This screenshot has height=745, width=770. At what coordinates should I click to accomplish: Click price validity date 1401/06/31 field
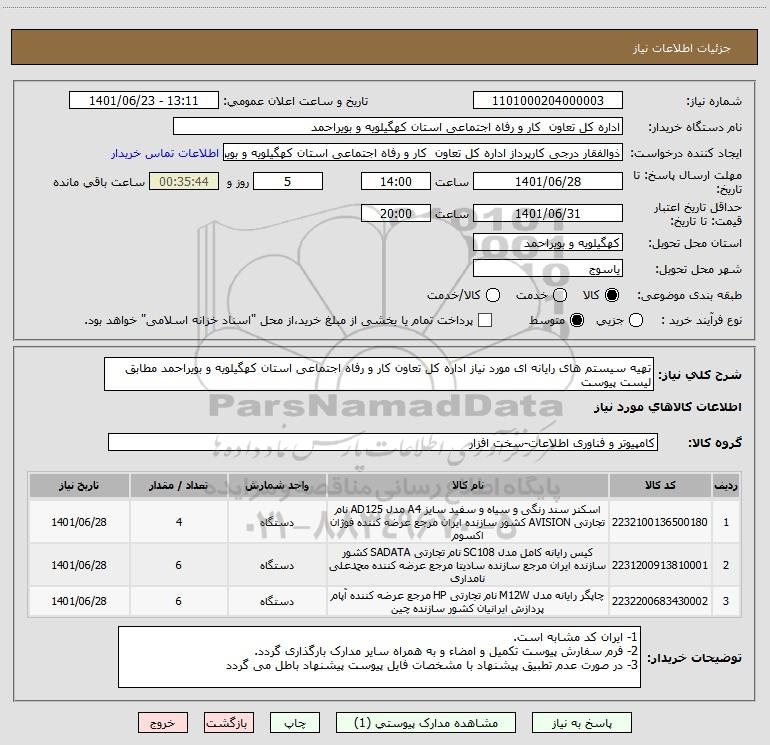548,213
